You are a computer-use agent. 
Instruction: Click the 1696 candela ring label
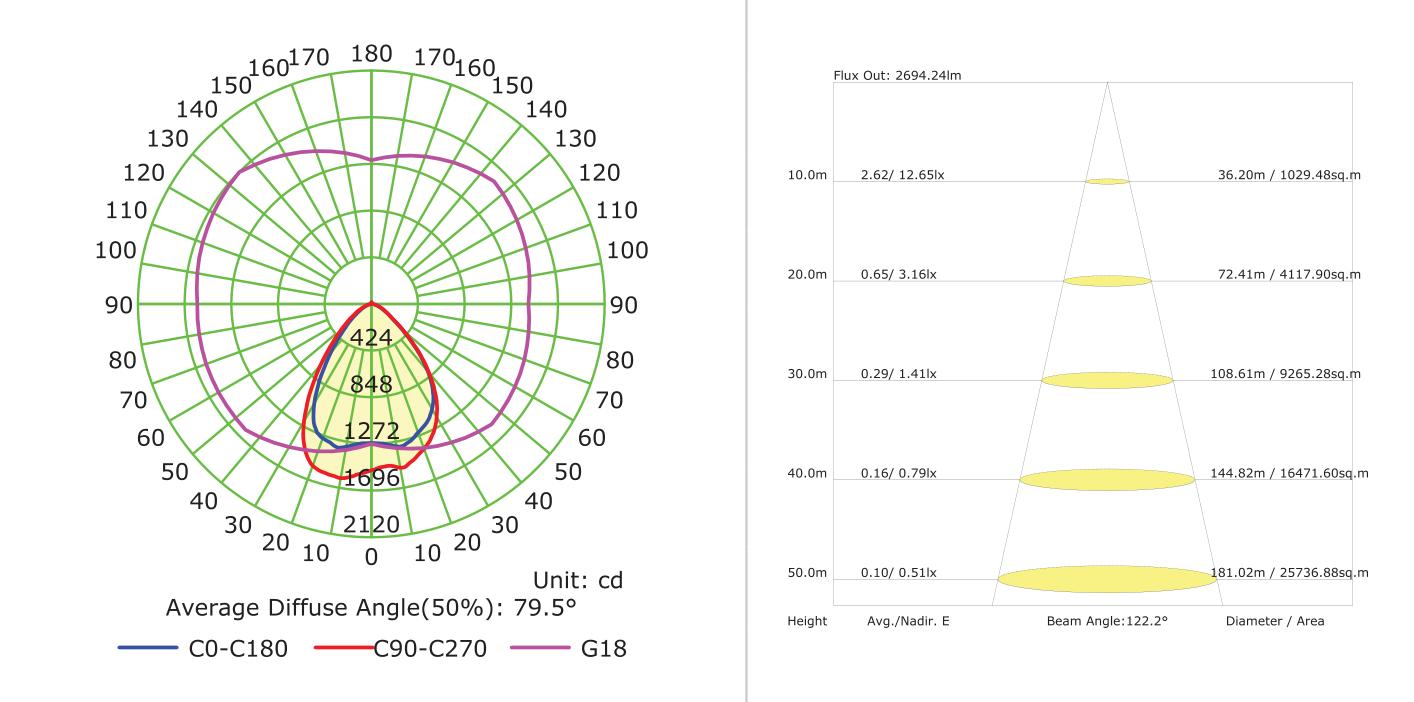click(x=371, y=478)
